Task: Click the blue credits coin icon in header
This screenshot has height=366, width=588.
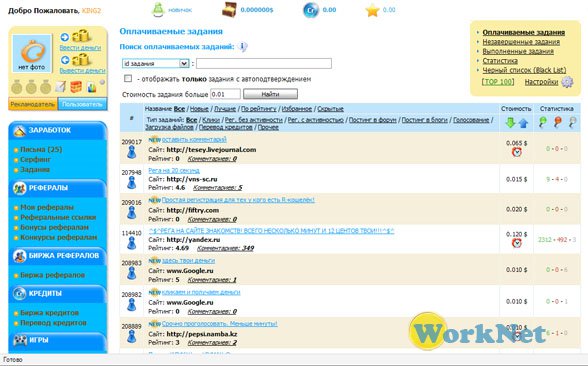Action: pos(310,10)
